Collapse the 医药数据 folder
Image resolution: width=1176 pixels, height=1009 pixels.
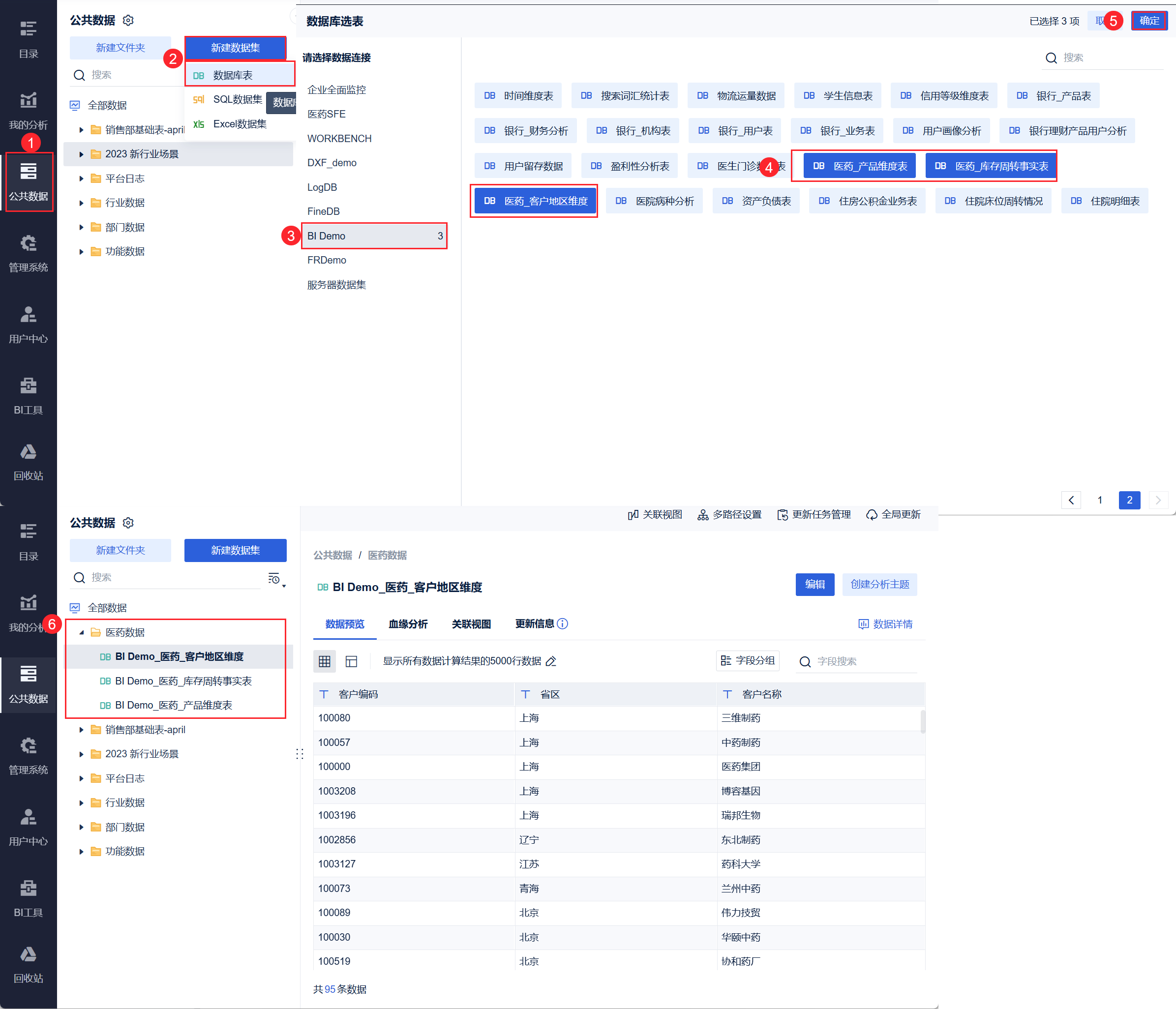tap(82, 632)
